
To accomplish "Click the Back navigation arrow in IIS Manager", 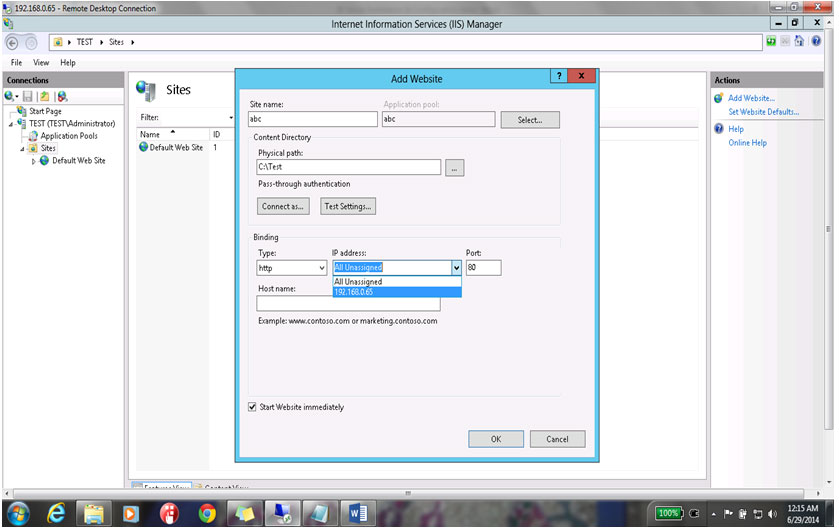I will pos(12,43).
